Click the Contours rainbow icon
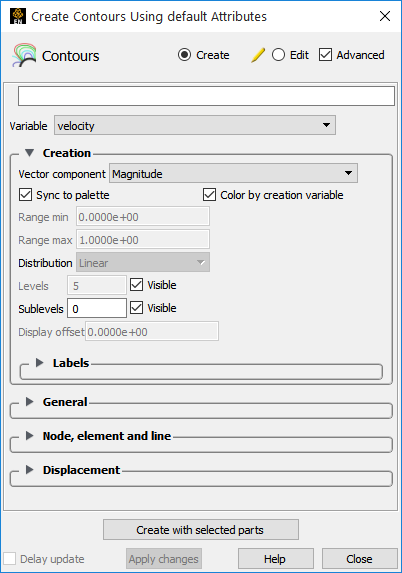This screenshot has height=573, width=402. point(24,55)
